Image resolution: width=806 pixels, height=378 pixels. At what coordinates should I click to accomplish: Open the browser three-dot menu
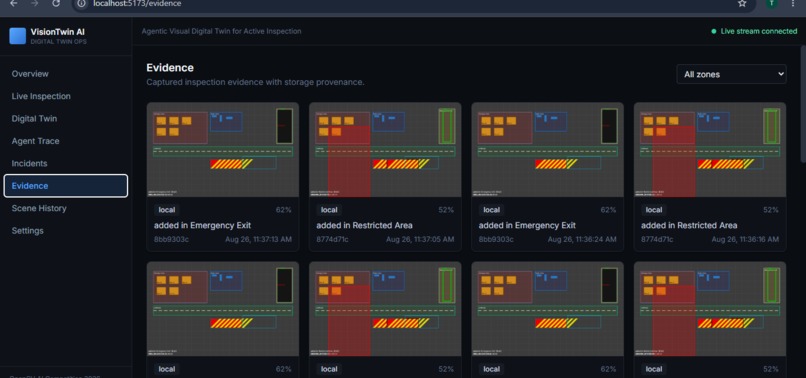794,4
